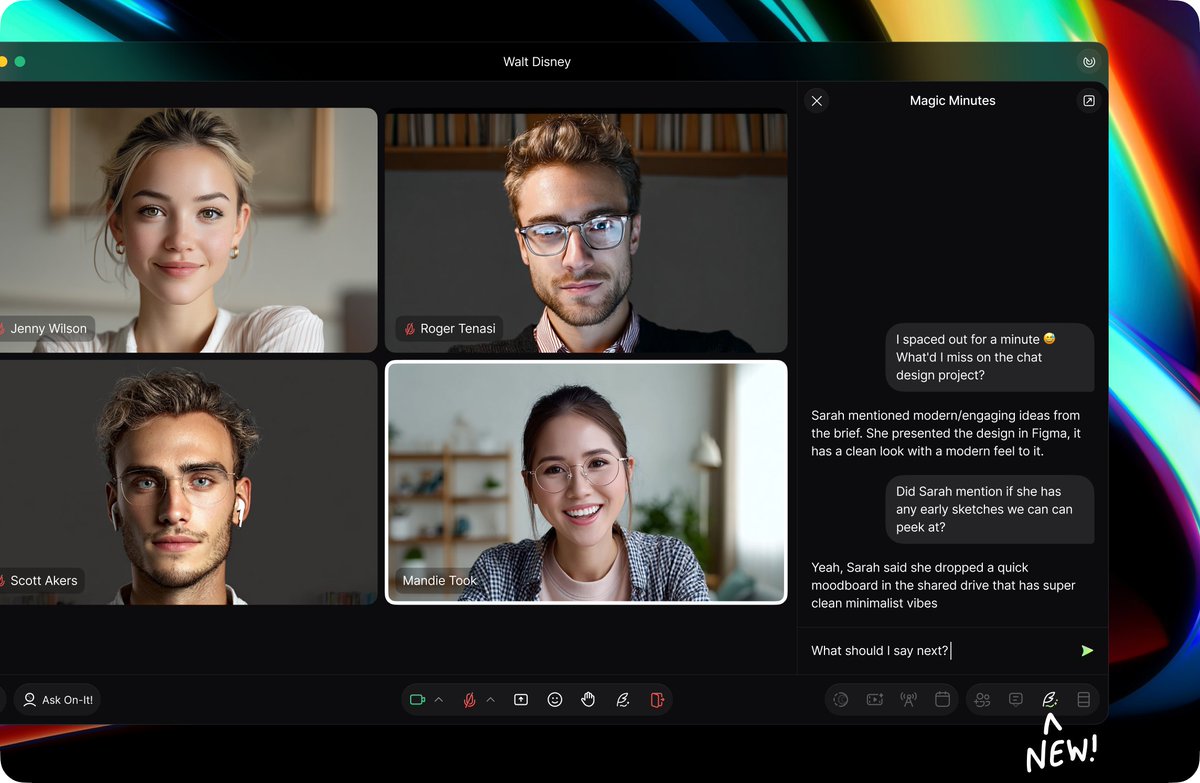Click the Roger Tenasi name label

(x=457, y=328)
